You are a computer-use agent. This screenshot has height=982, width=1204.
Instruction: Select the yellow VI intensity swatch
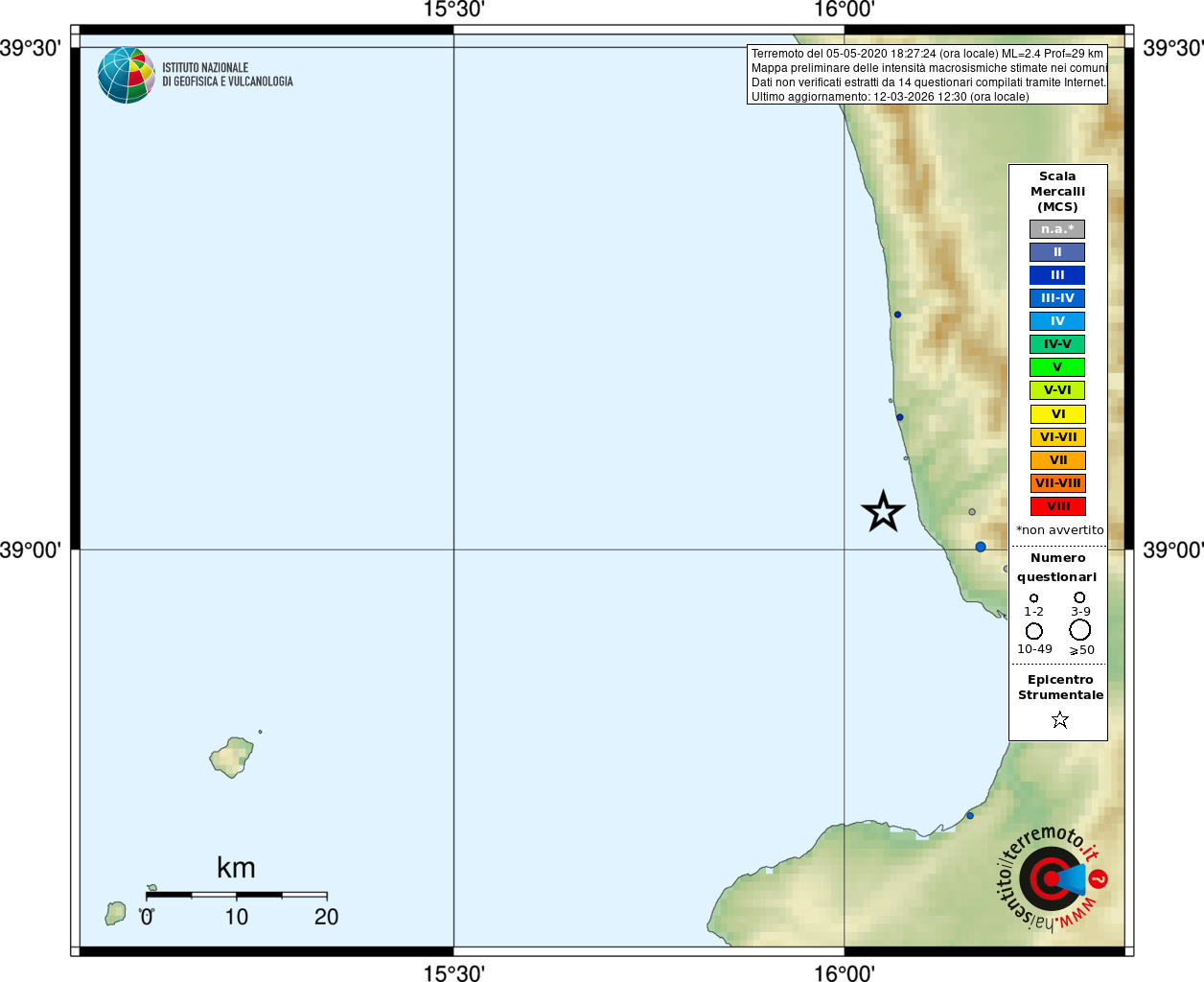[x=1058, y=414]
